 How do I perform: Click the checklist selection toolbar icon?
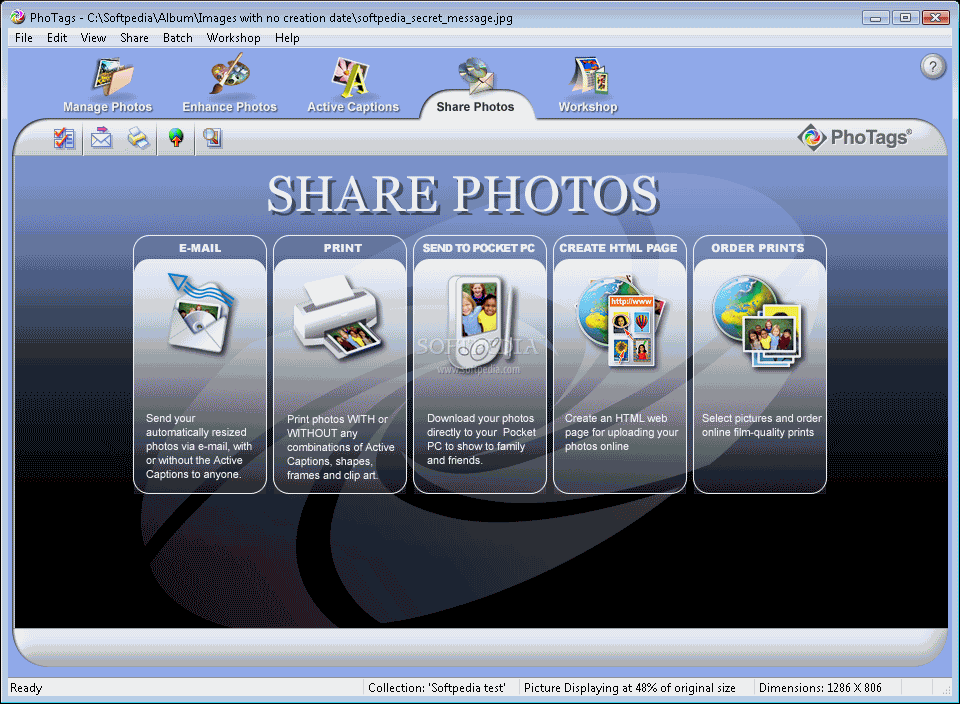coord(64,138)
